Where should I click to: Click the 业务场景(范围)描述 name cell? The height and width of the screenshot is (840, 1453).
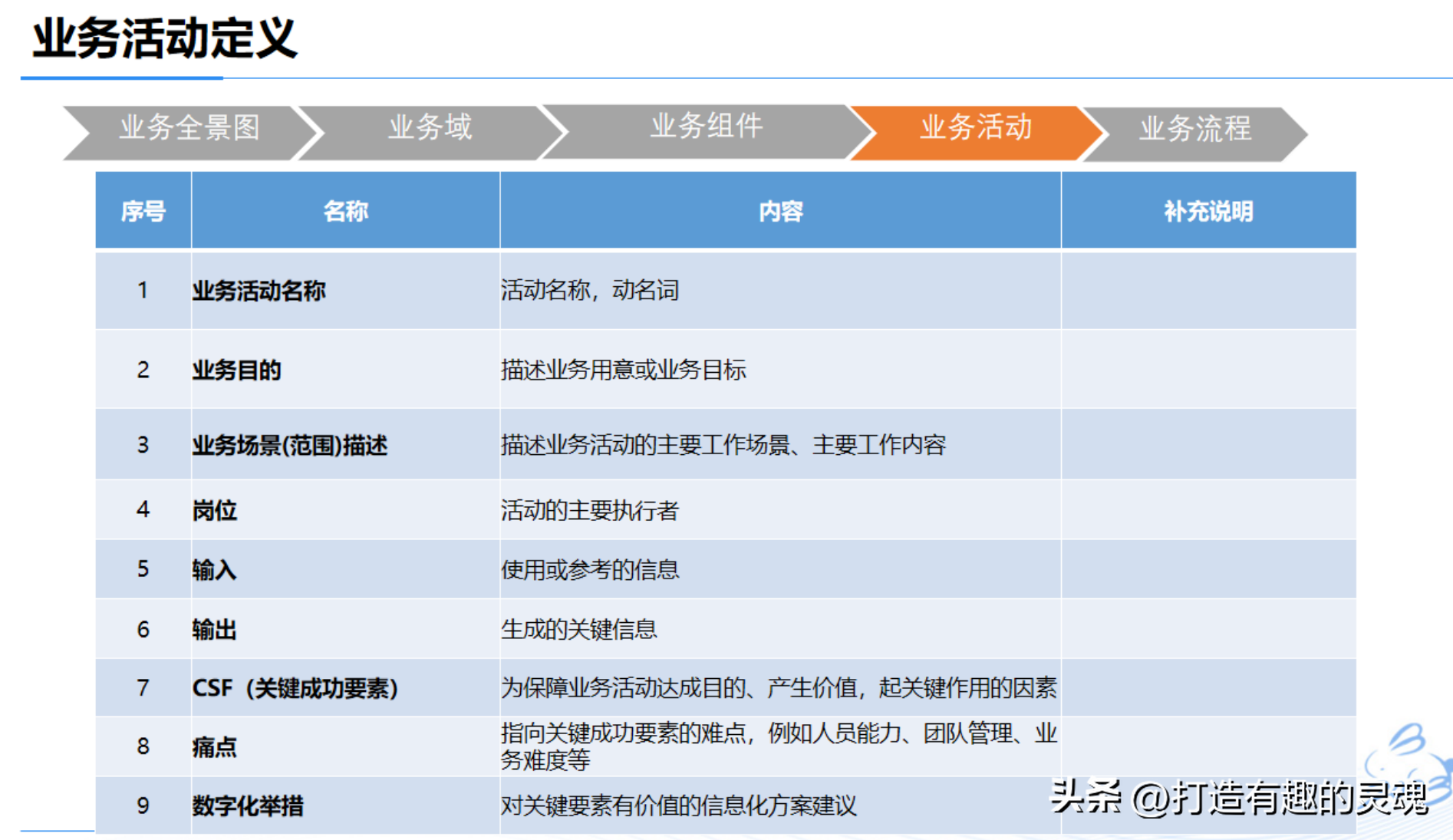[x=346, y=445]
